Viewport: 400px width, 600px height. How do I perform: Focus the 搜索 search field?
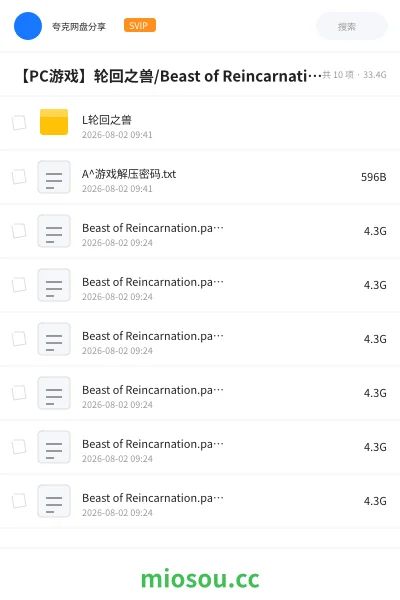352,26
